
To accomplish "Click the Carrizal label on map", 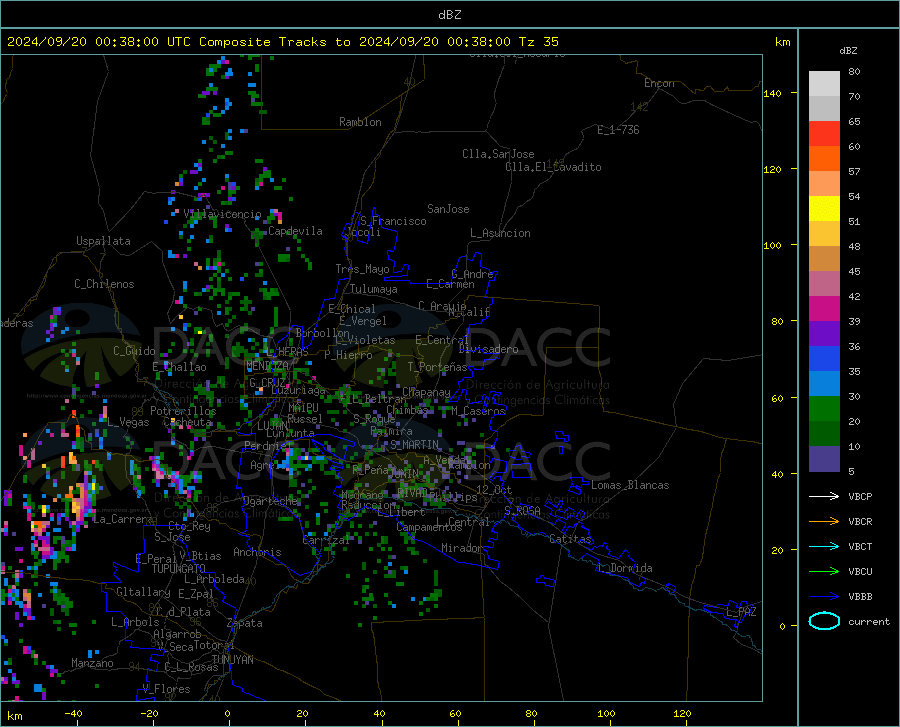I will pyautogui.click(x=326, y=540).
